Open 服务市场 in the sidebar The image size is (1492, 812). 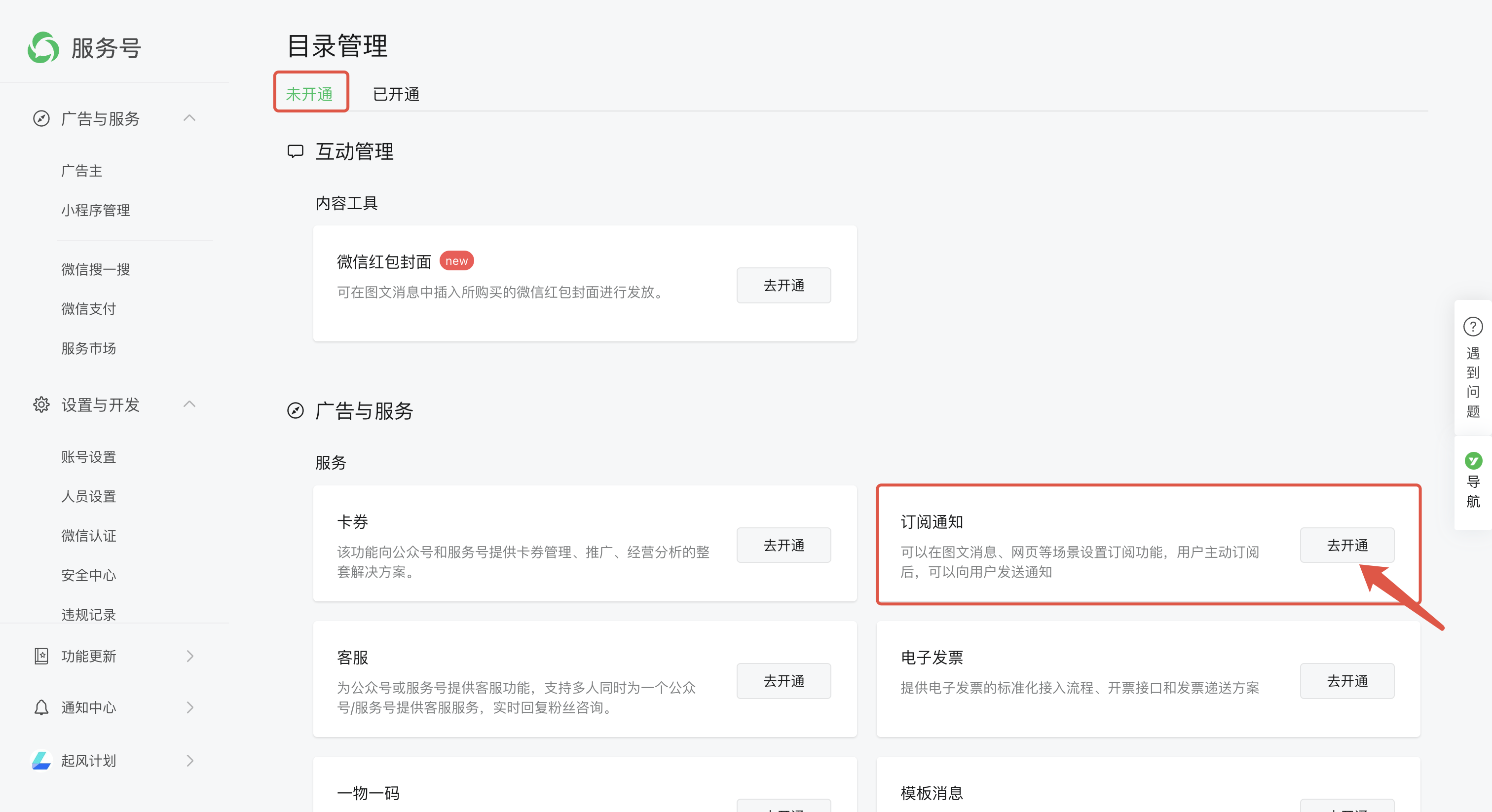[89, 348]
